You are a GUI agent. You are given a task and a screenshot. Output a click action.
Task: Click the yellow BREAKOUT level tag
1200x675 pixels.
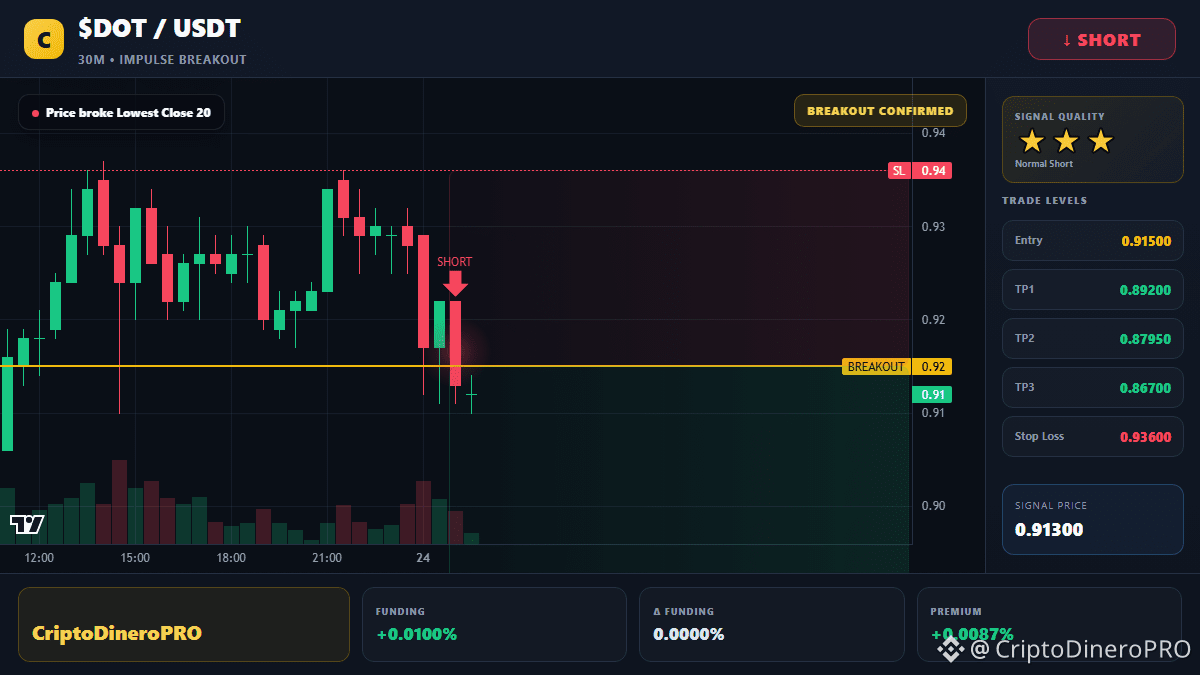click(876, 367)
